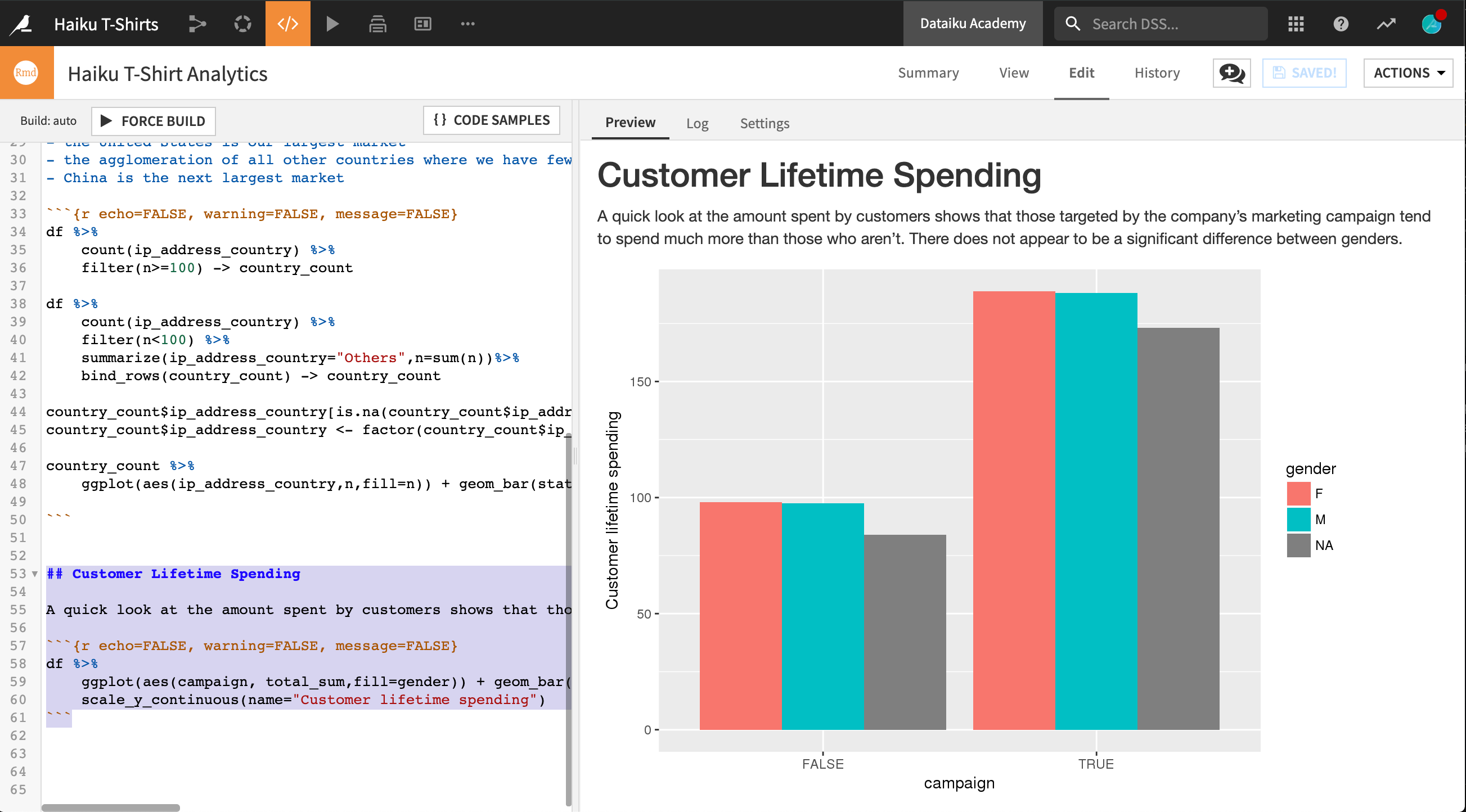Expand the CODE SAMPLES panel
Screen dimensions: 1466x812
click(x=491, y=121)
